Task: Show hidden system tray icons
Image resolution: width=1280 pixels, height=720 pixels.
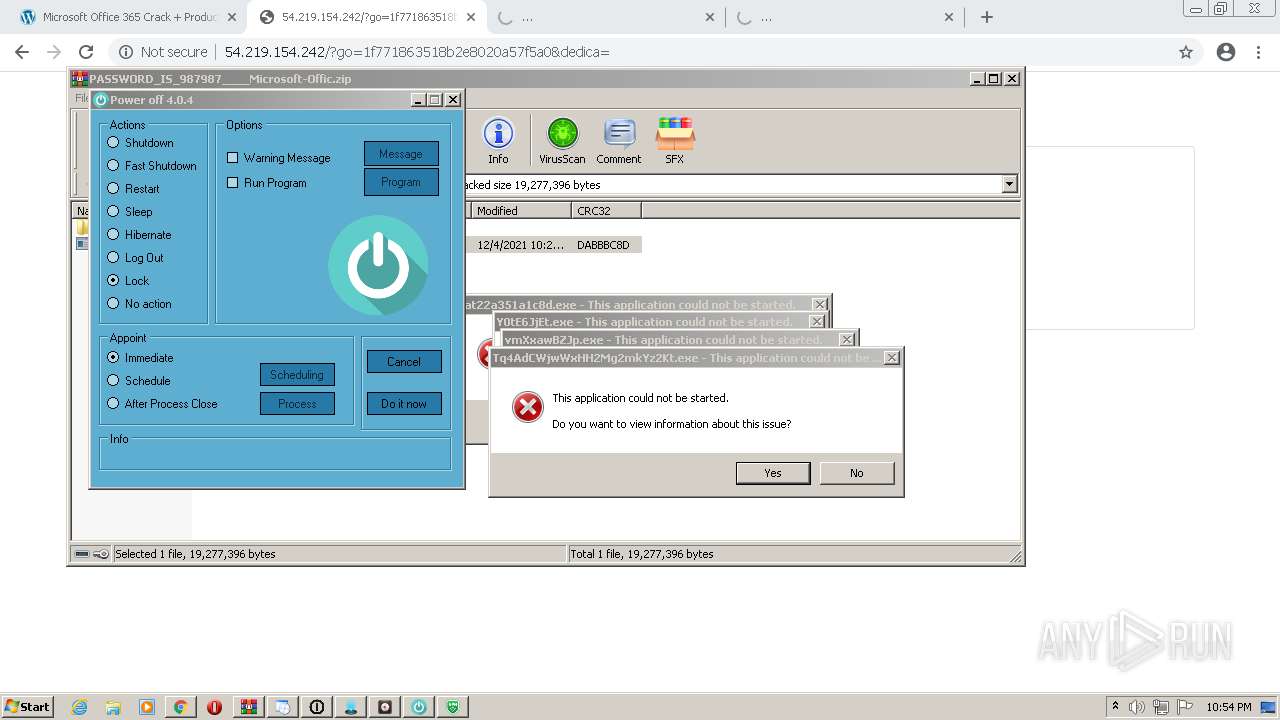Action: click(x=1115, y=707)
